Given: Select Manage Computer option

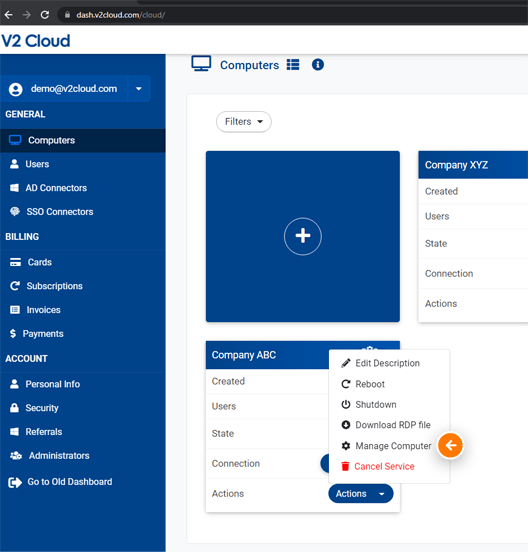Looking at the screenshot, I should 389,446.
